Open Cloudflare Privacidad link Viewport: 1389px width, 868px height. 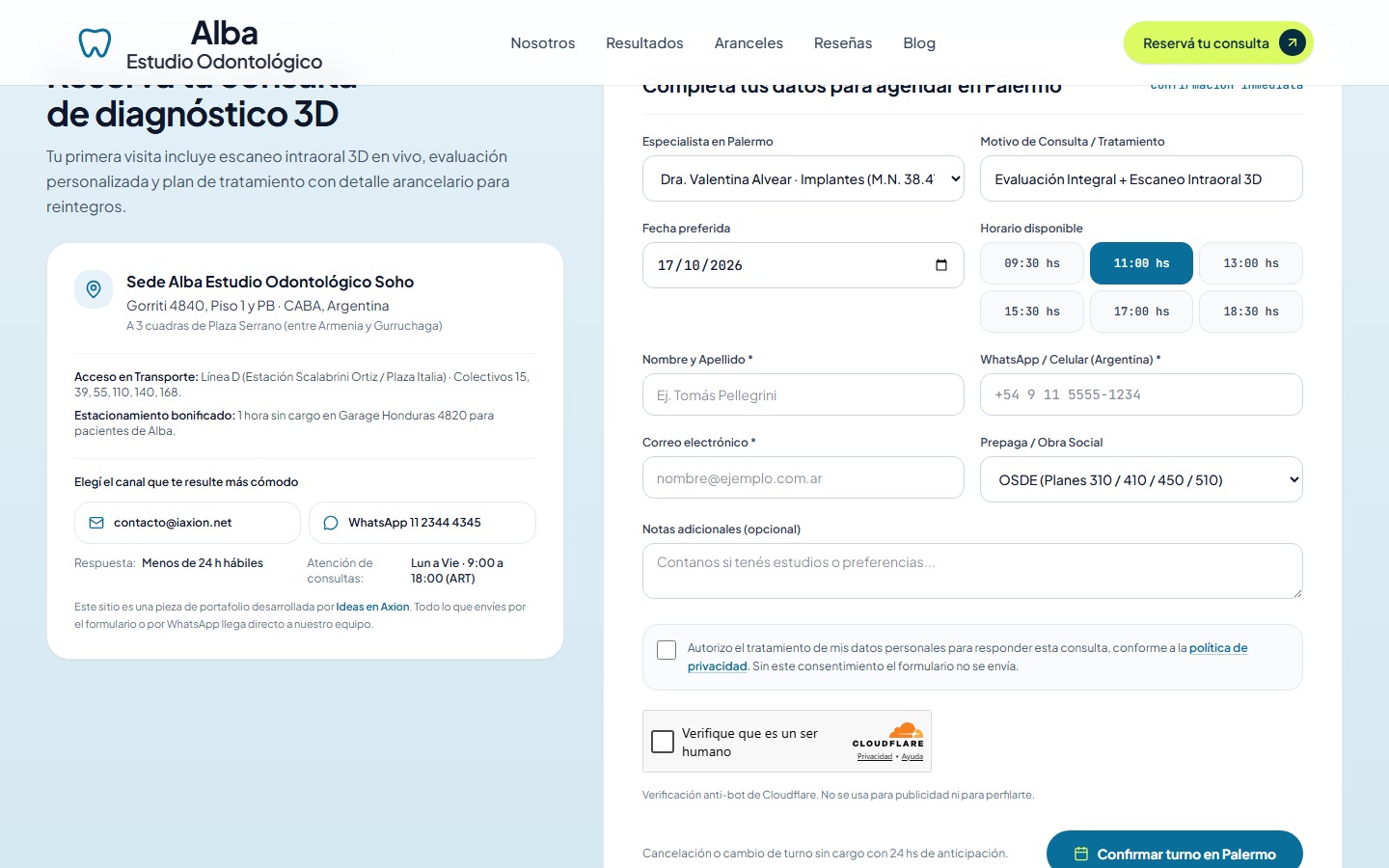(875, 757)
